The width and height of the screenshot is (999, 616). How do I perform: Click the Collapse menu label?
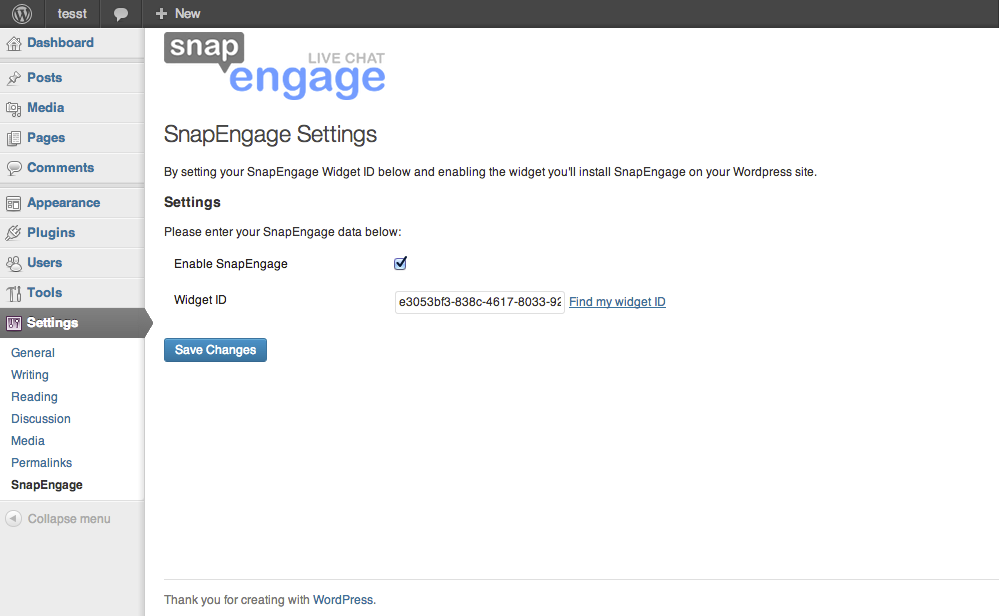tap(69, 519)
